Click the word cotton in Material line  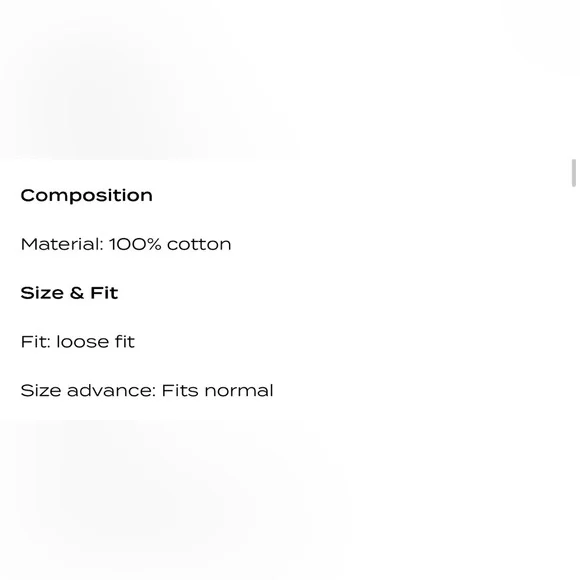(x=199, y=244)
